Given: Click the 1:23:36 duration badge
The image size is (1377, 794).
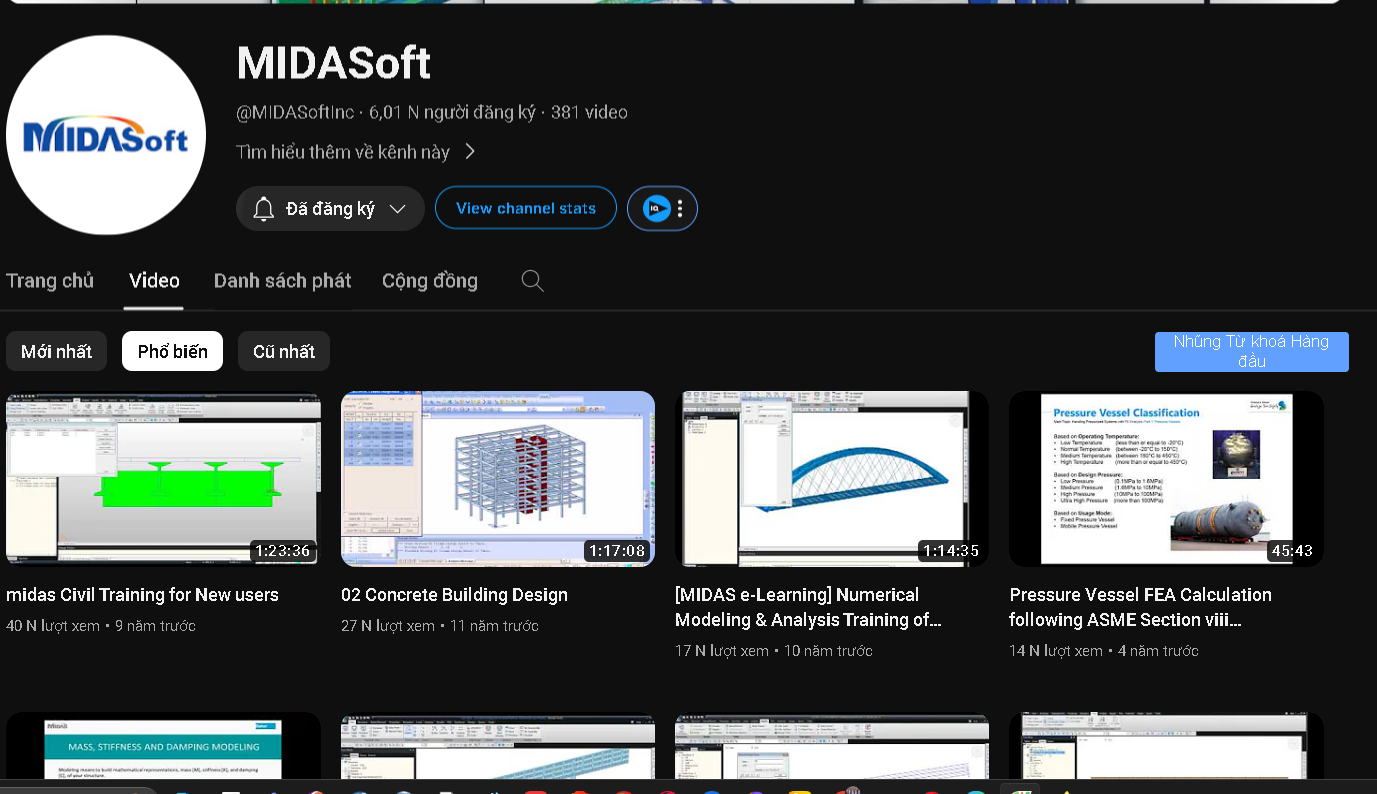Looking at the screenshot, I should tap(283, 551).
